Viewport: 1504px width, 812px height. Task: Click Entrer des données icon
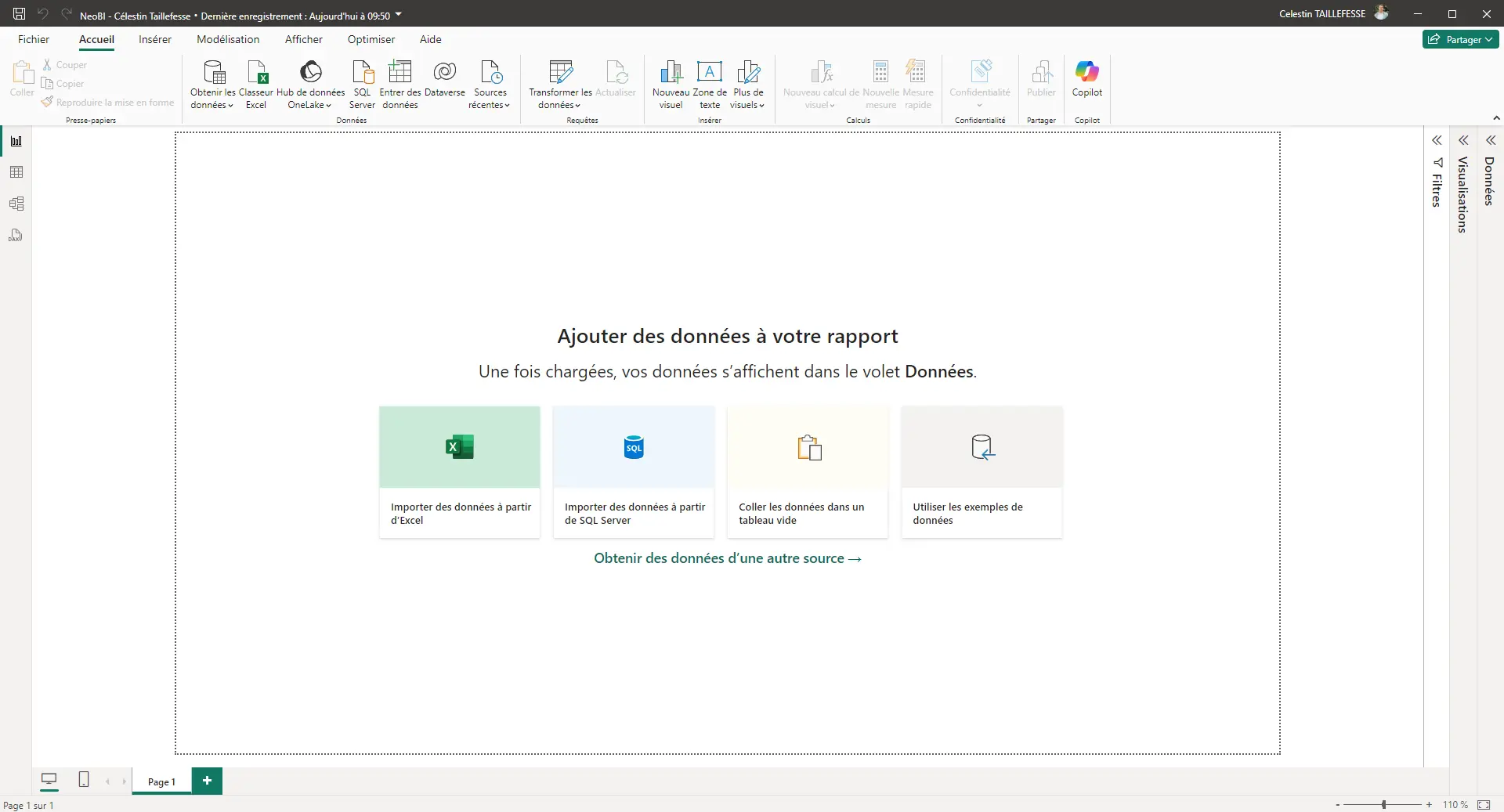[400, 72]
